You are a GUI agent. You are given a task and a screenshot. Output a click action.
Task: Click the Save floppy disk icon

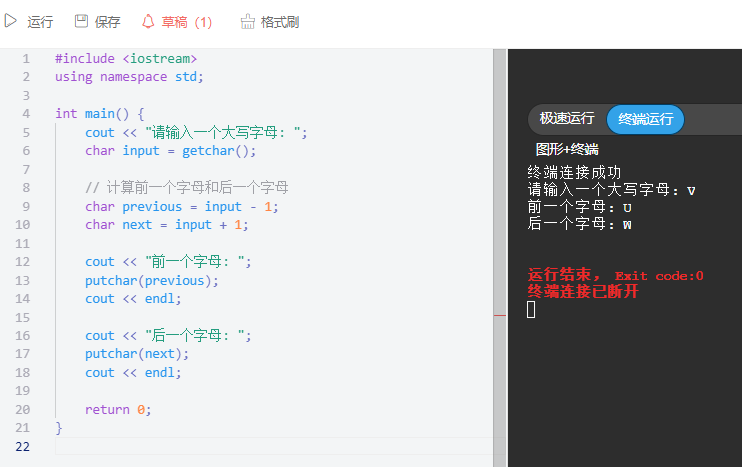click(81, 21)
